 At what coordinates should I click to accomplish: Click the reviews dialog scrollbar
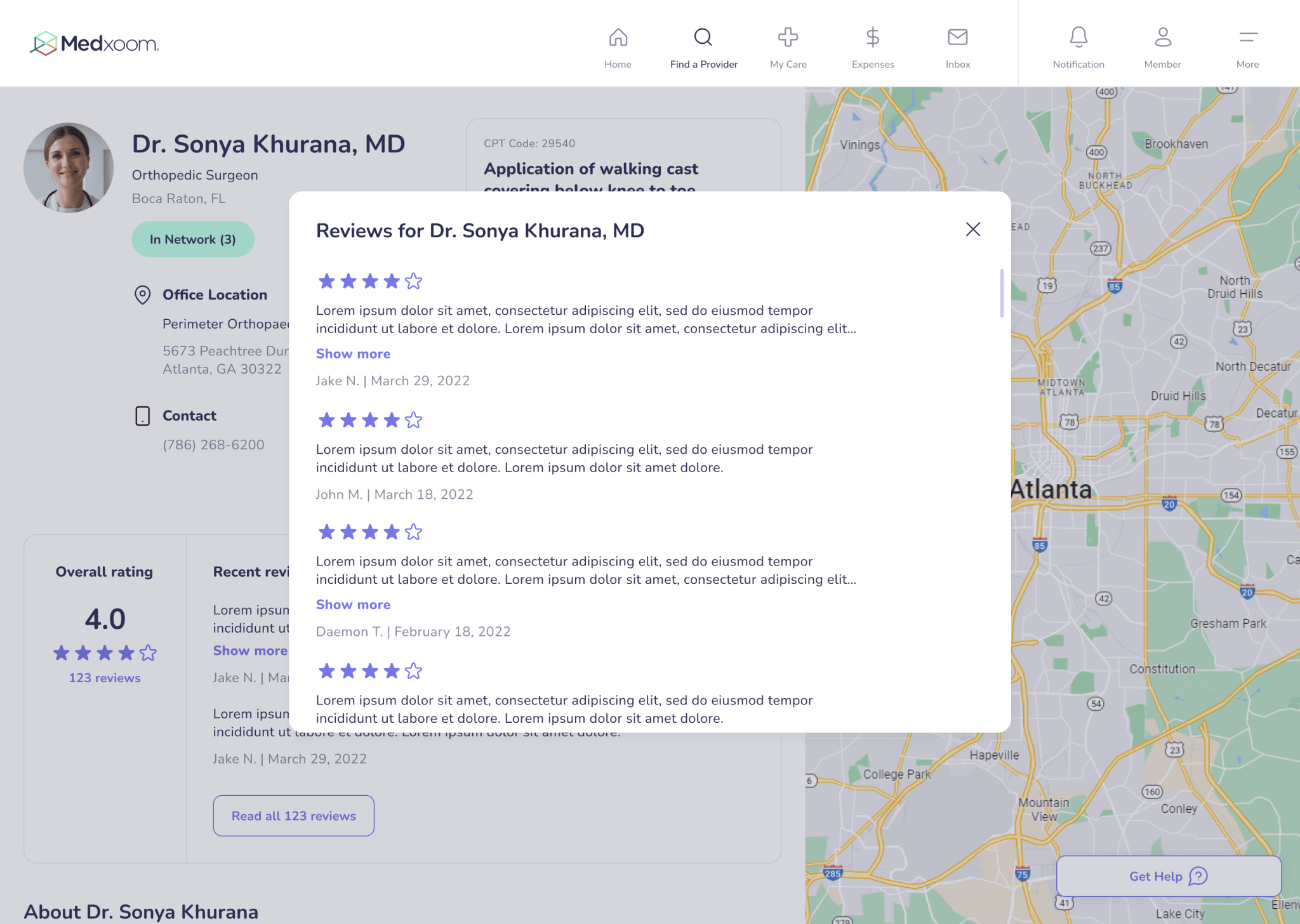pos(1002,293)
